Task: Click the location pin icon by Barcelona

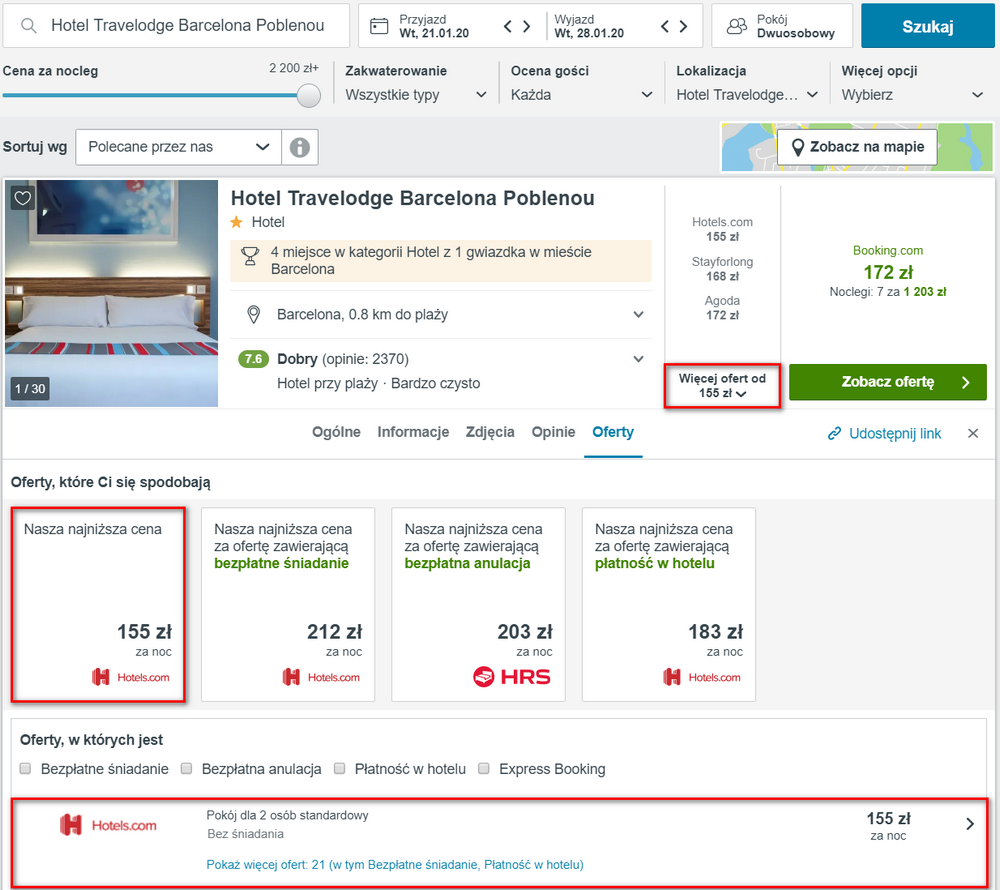Action: (254, 314)
